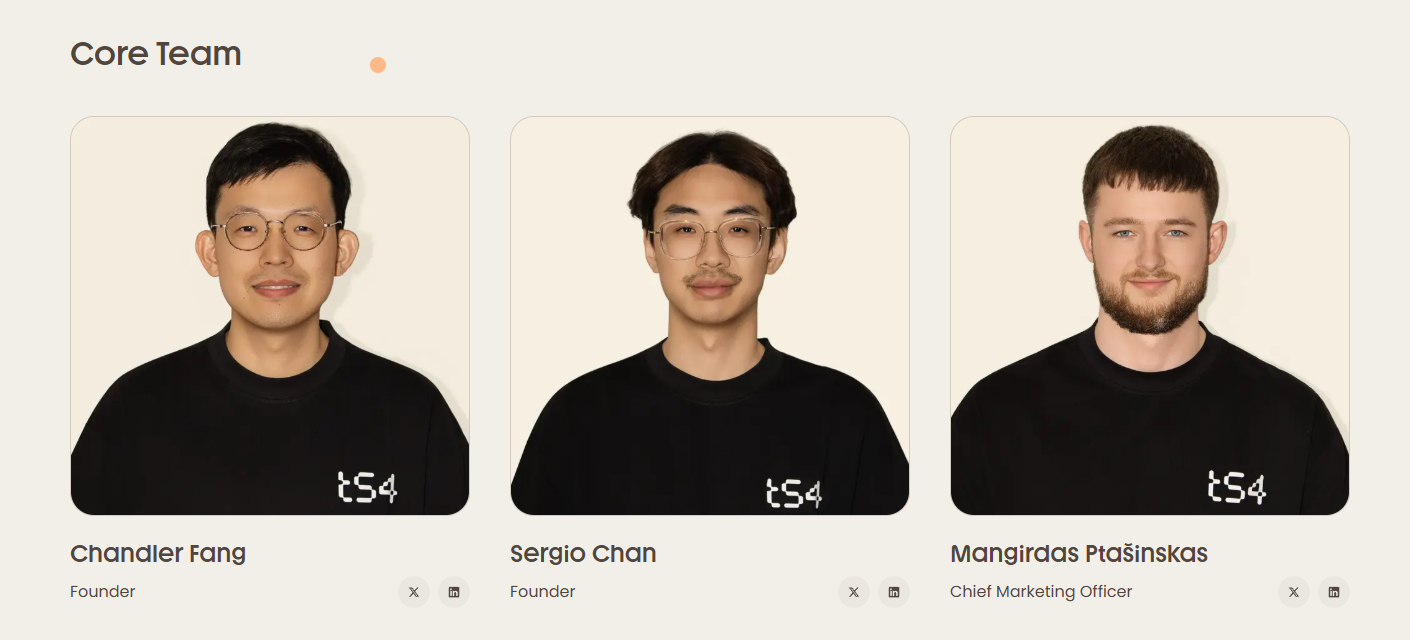
Task: Open Mangirdas Ptašinskas's X icon
Action: (1294, 592)
